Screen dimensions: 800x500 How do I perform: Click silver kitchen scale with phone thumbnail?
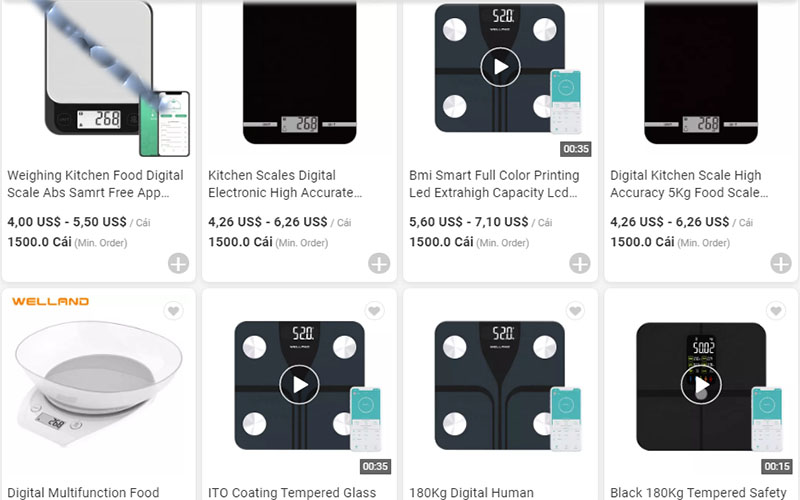pyautogui.click(x=100, y=80)
